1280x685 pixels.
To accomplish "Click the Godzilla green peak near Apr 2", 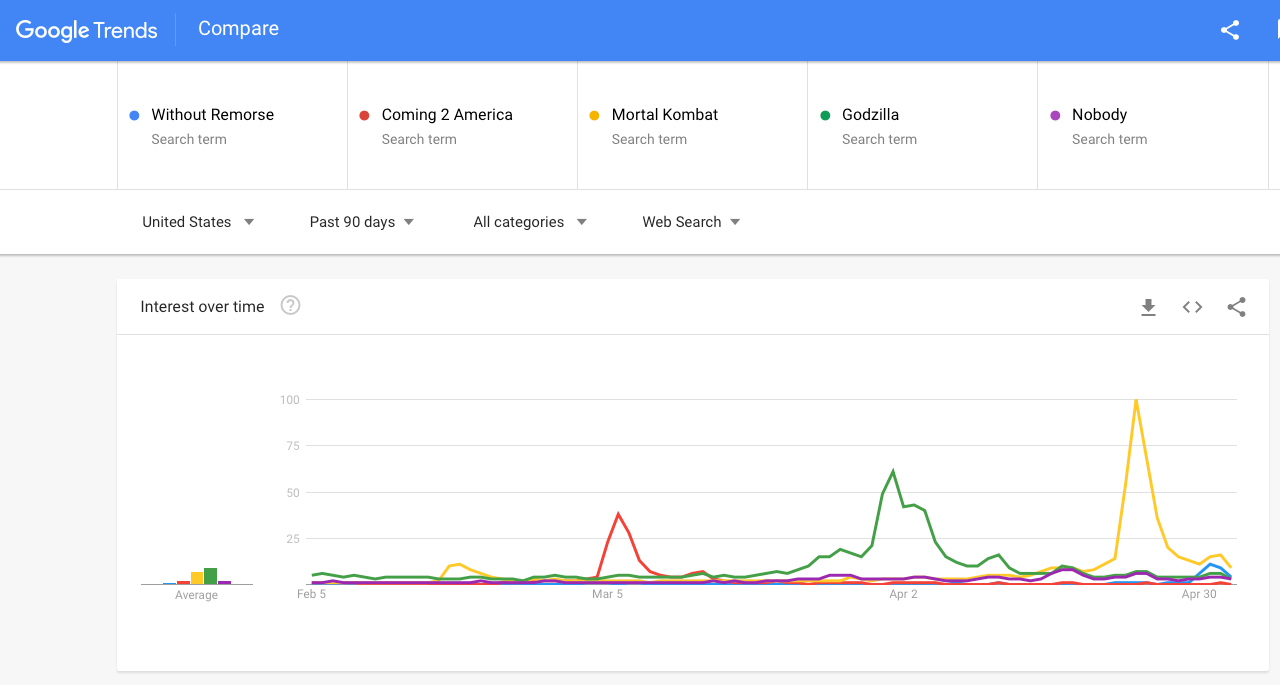I will (893, 471).
